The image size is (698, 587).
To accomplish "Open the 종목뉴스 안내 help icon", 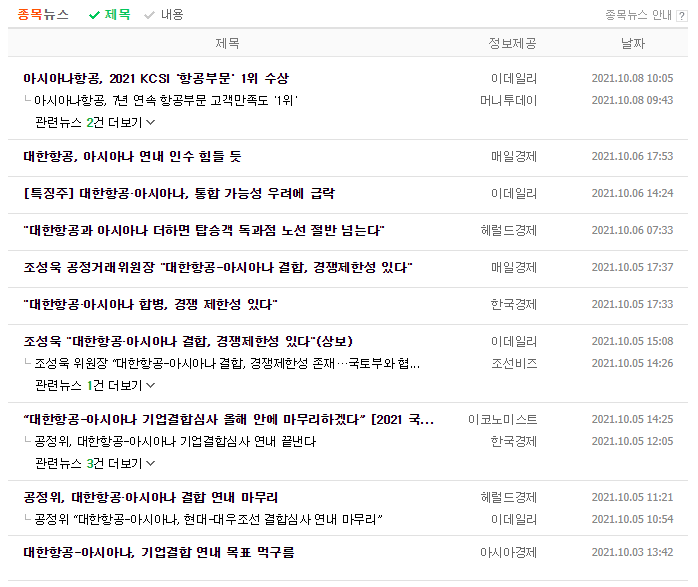I will 682,16.
